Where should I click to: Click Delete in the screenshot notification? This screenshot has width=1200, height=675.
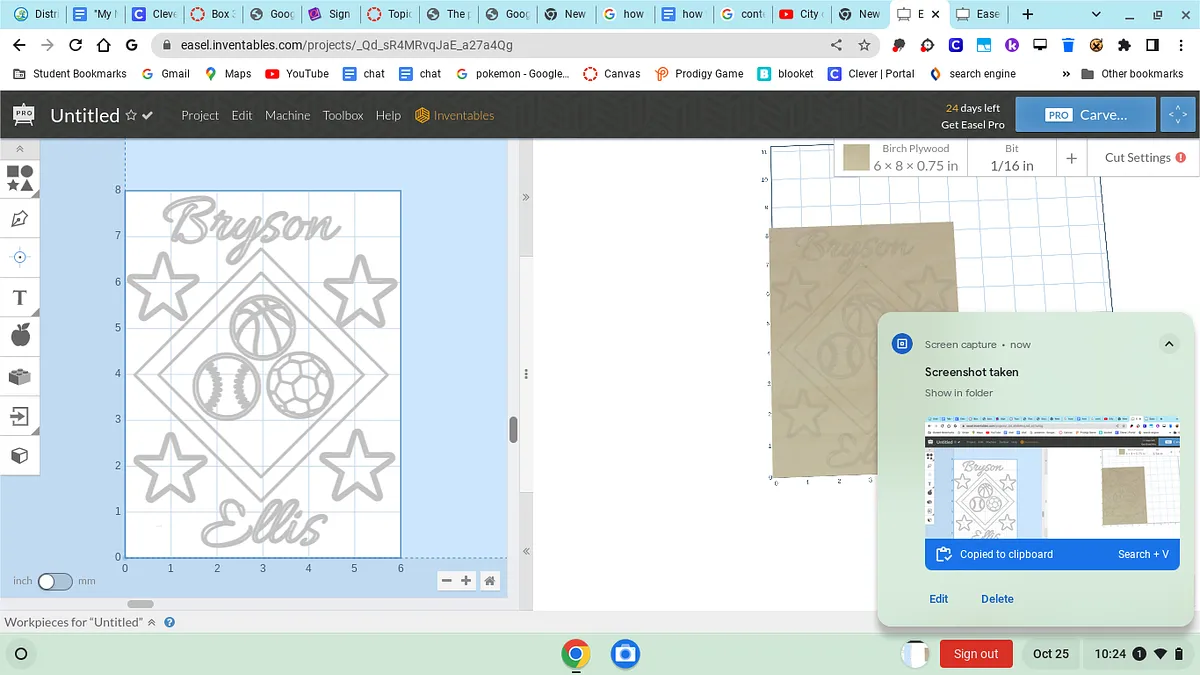(x=997, y=599)
